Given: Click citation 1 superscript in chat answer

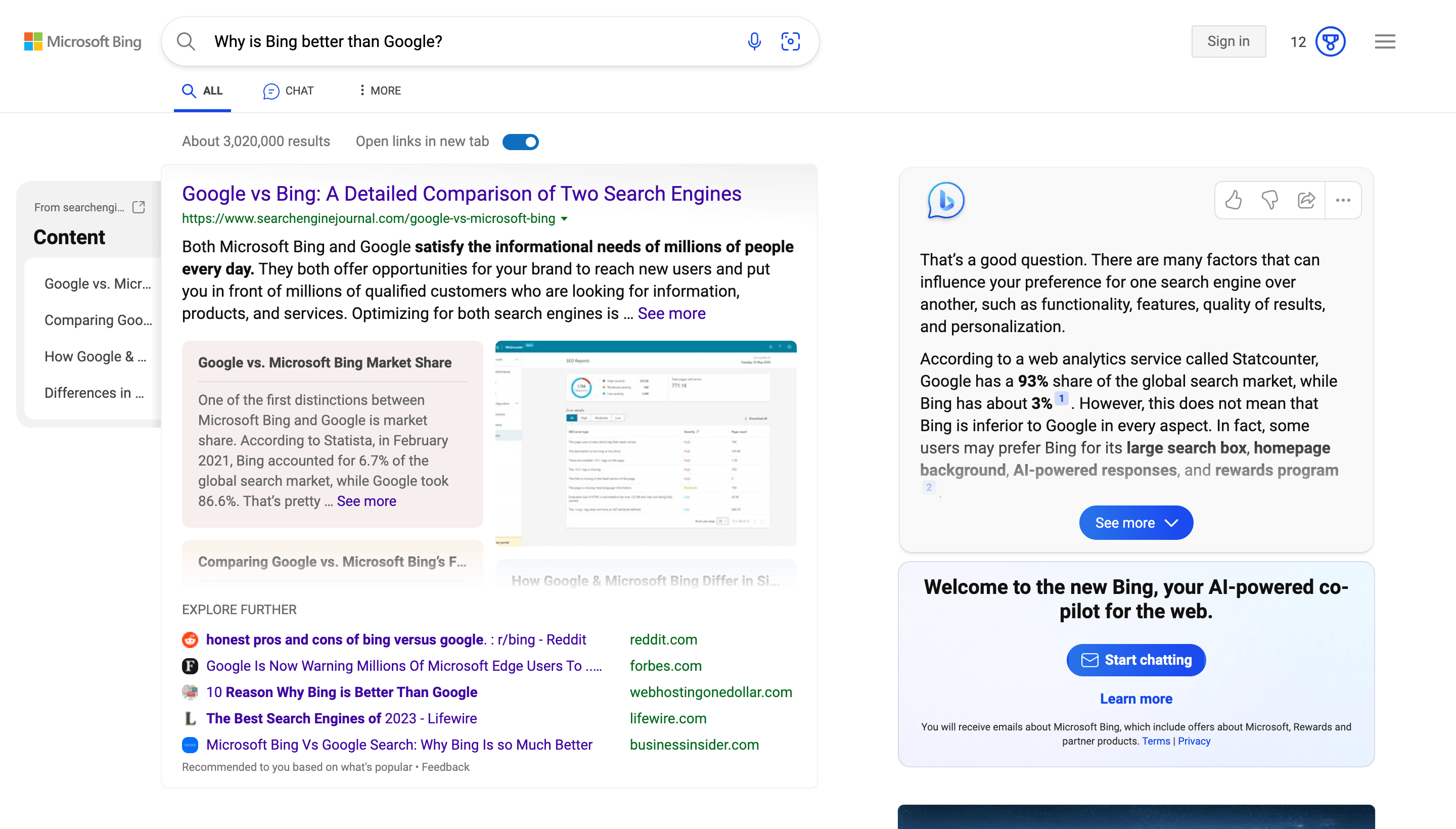Looking at the screenshot, I should click(1061, 398).
